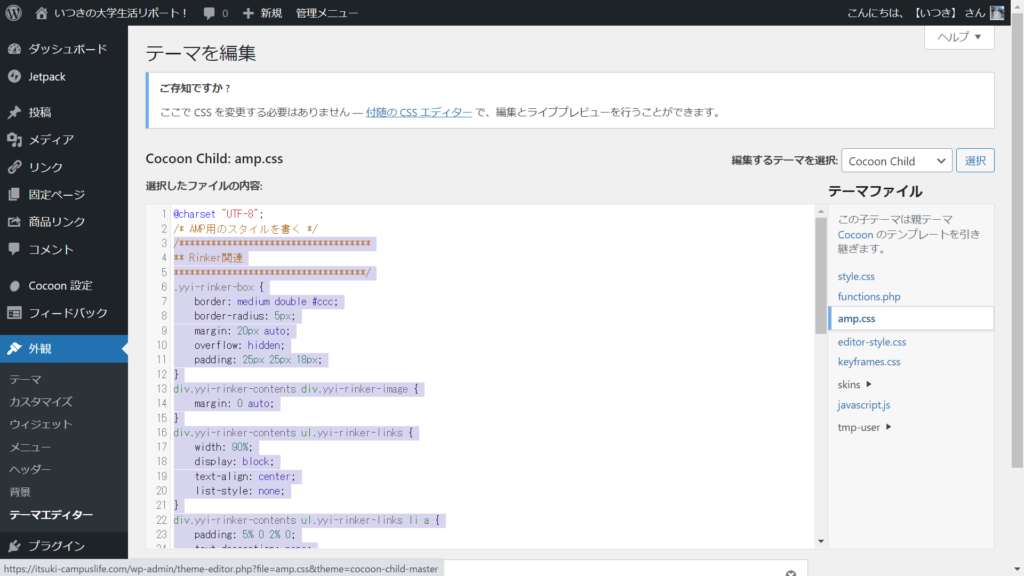The width and height of the screenshot is (1024, 576).
Task: Click the chain link icon for リンク
Action: (x=14, y=167)
